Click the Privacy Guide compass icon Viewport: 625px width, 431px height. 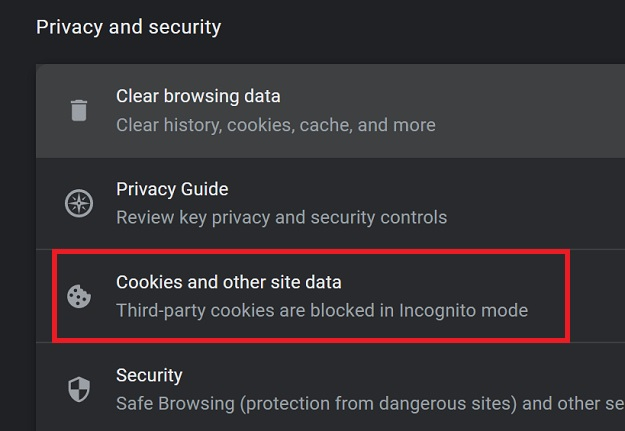click(x=78, y=203)
